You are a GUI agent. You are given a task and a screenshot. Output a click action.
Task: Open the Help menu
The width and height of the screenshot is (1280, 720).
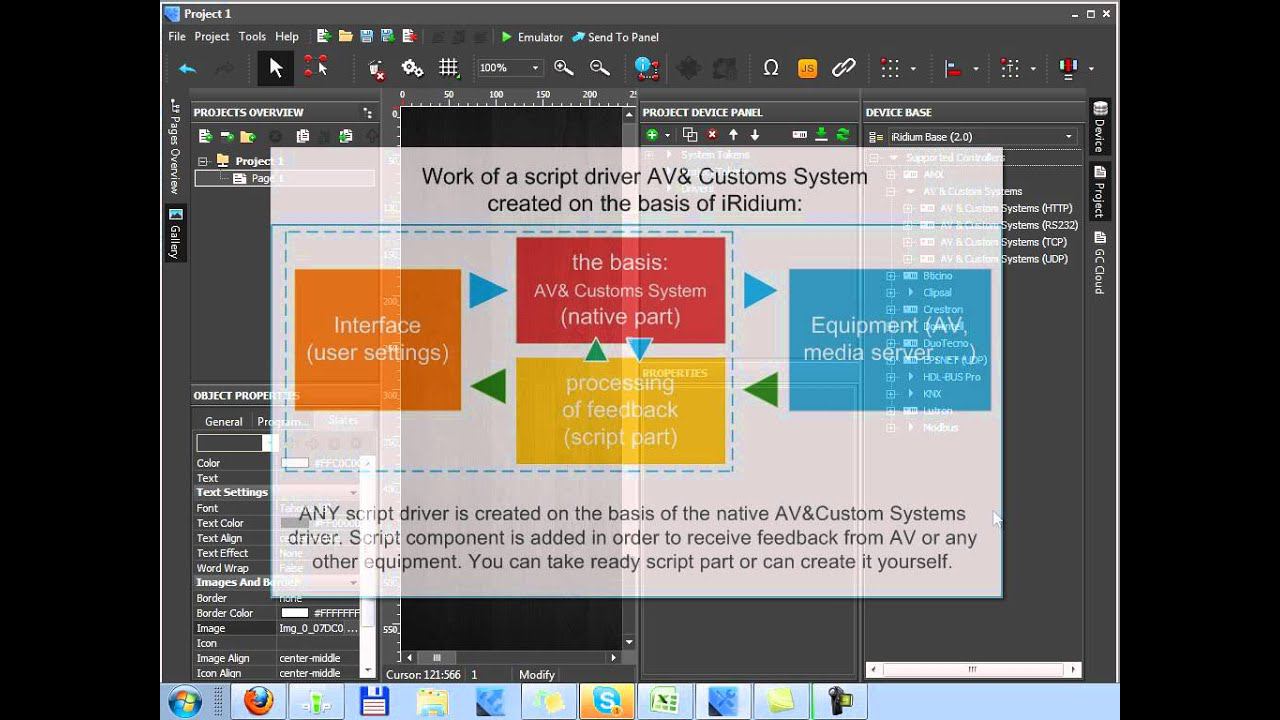[x=287, y=37]
